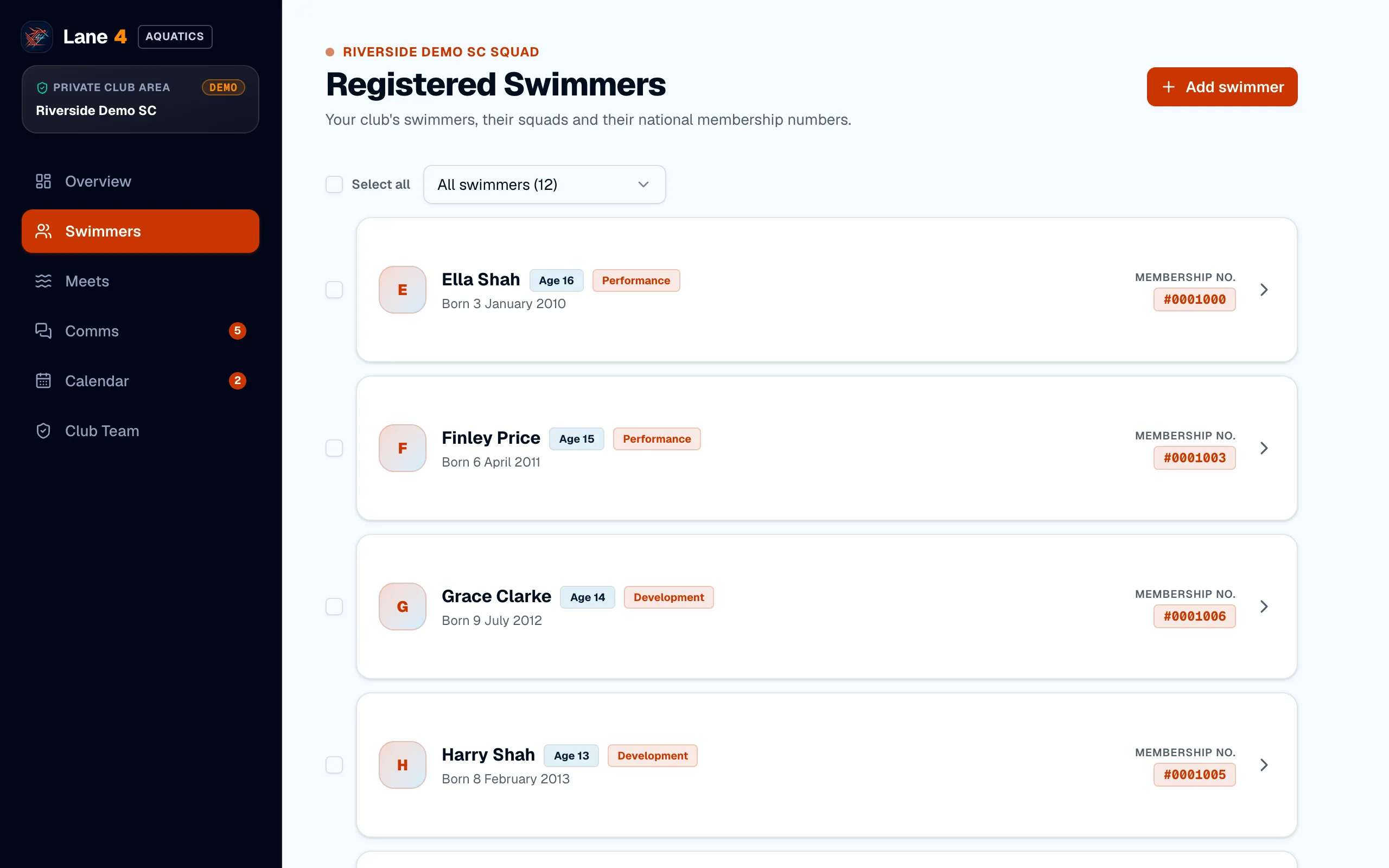The height and width of the screenshot is (868, 1389).
Task: Click the RIVERSIDE DEMO SC SQUAD label
Action: pyautogui.click(x=441, y=52)
